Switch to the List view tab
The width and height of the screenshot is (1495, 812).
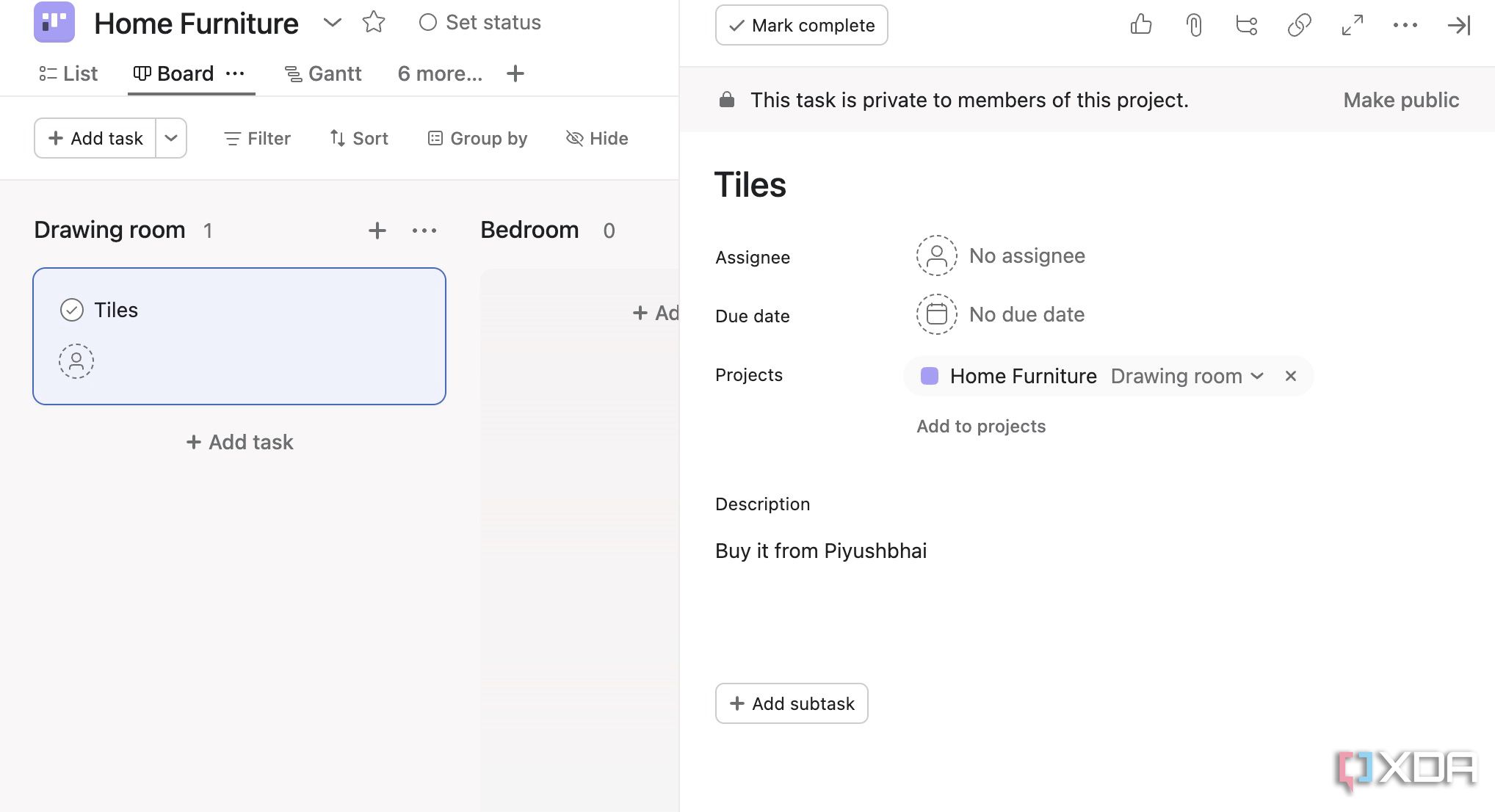click(x=68, y=73)
